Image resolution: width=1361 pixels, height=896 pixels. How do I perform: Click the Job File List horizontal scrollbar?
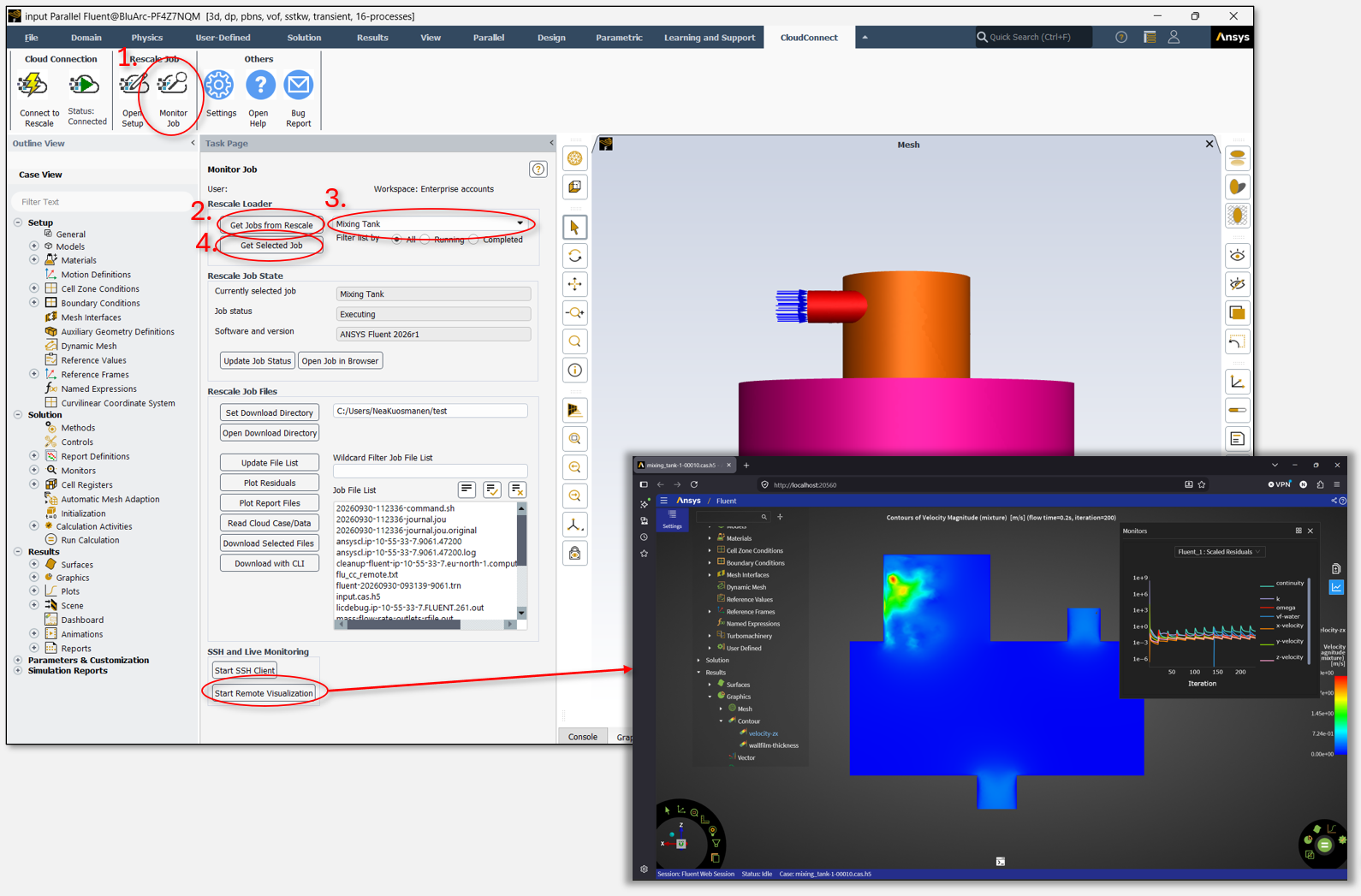click(x=426, y=625)
